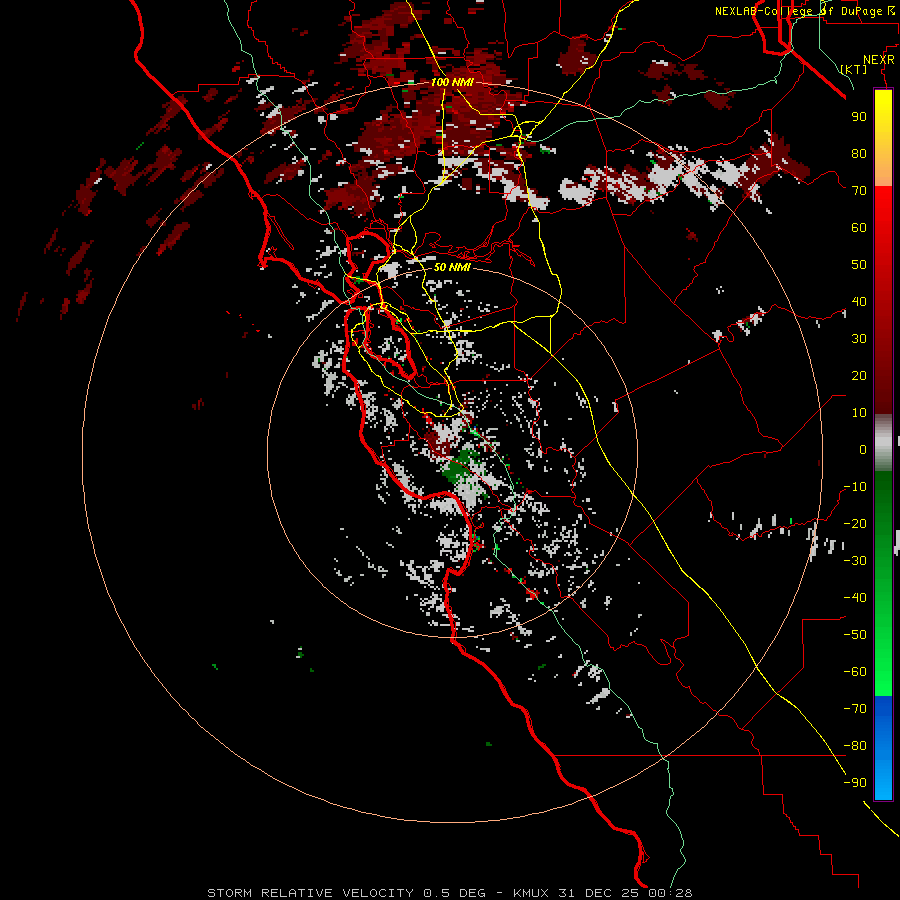The width and height of the screenshot is (900, 900).
Task: Click the -30 value on the velocity scale
Action: [x=855, y=560]
